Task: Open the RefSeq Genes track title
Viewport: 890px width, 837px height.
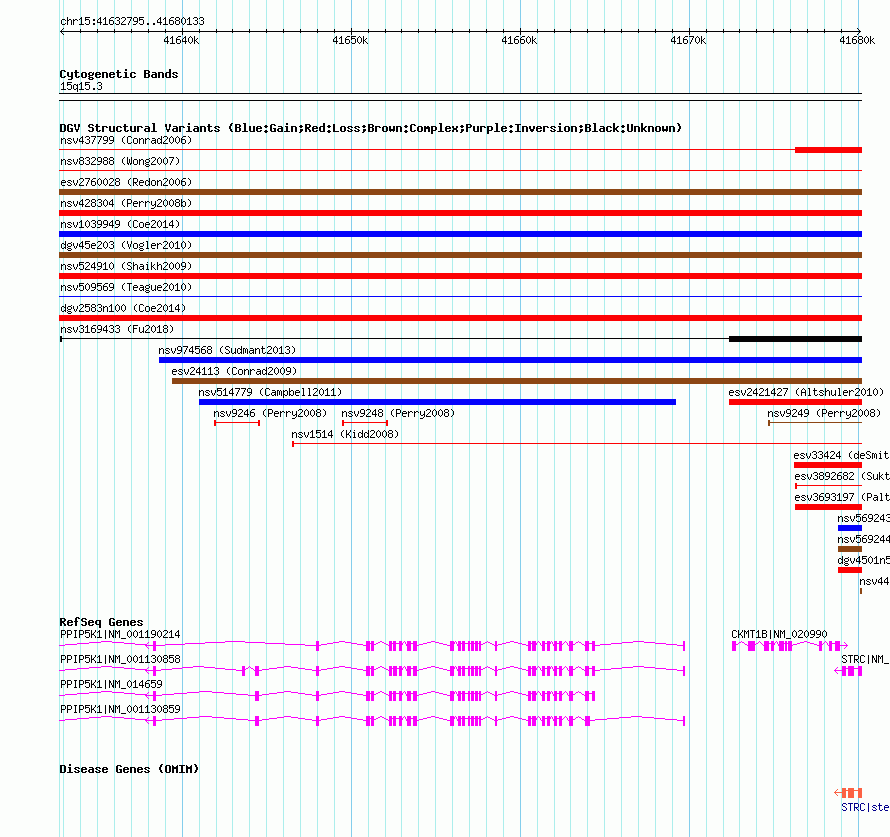Action: pyautogui.click(x=101, y=622)
